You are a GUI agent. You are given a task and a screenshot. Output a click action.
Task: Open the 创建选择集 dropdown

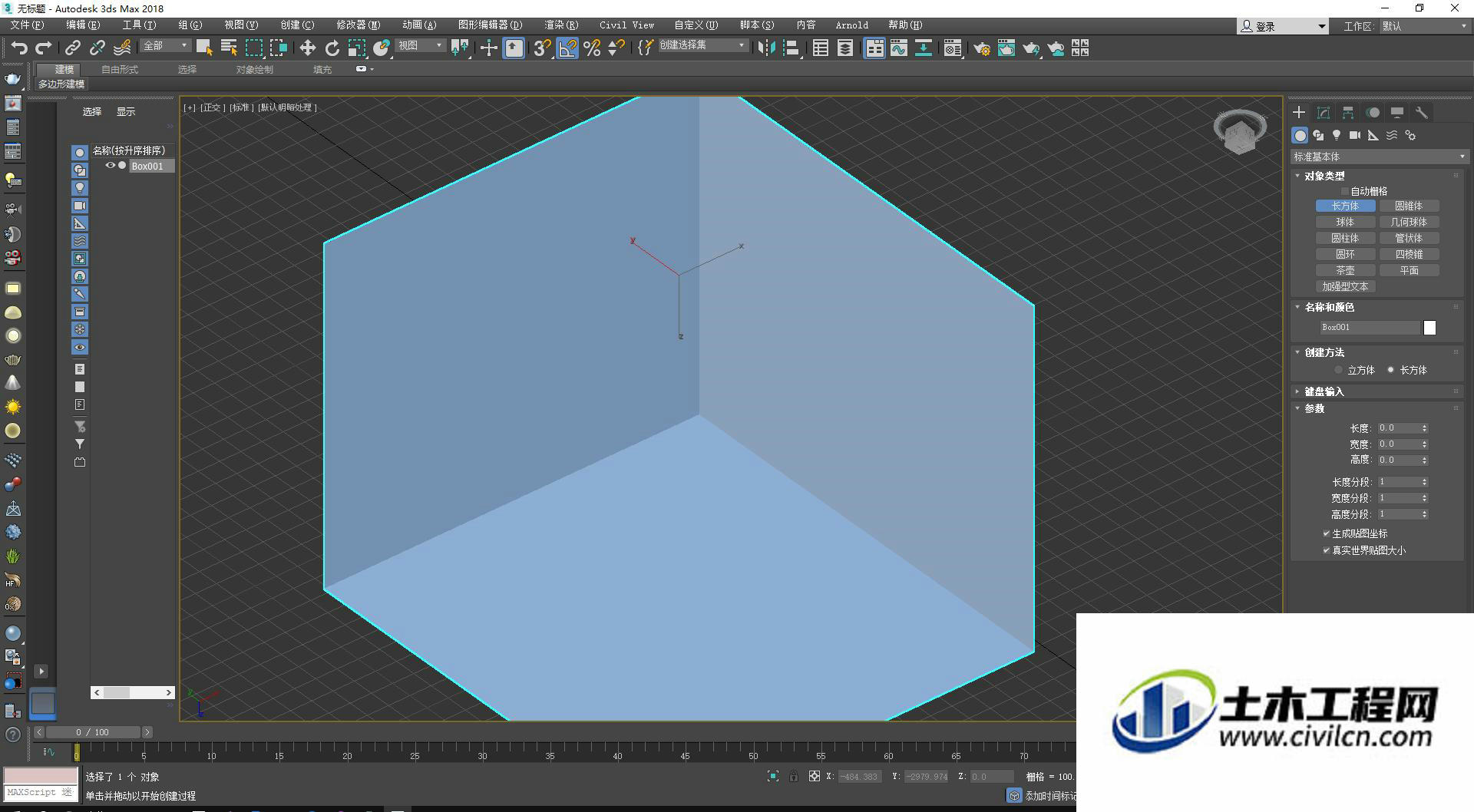[702, 46]
